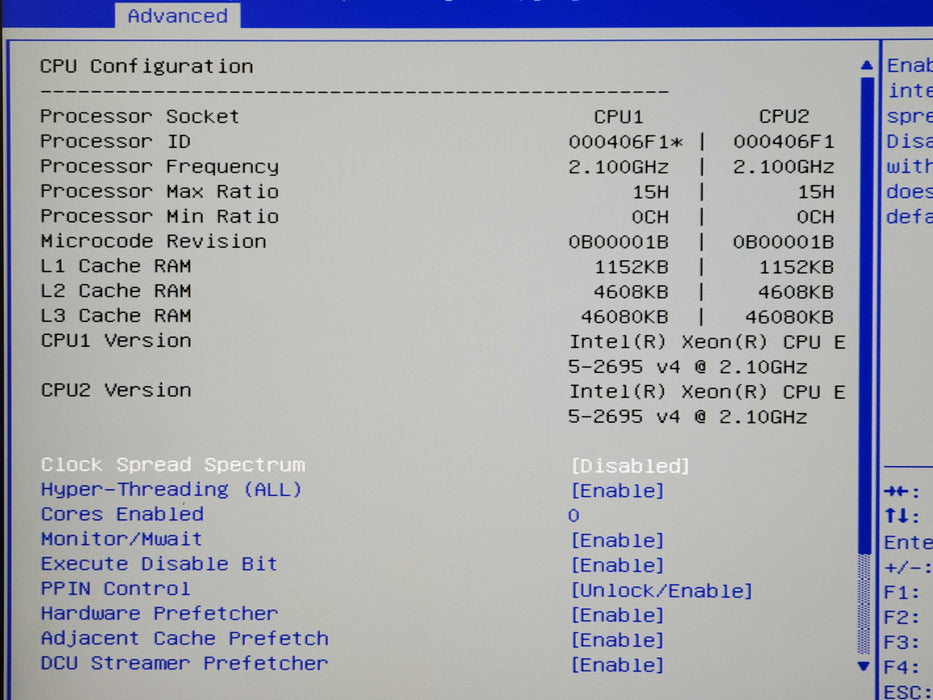The width and height of the screenshot is (933, 700).
Task: Click the Processor Min Ratio label
Action: tap(159, 216)
